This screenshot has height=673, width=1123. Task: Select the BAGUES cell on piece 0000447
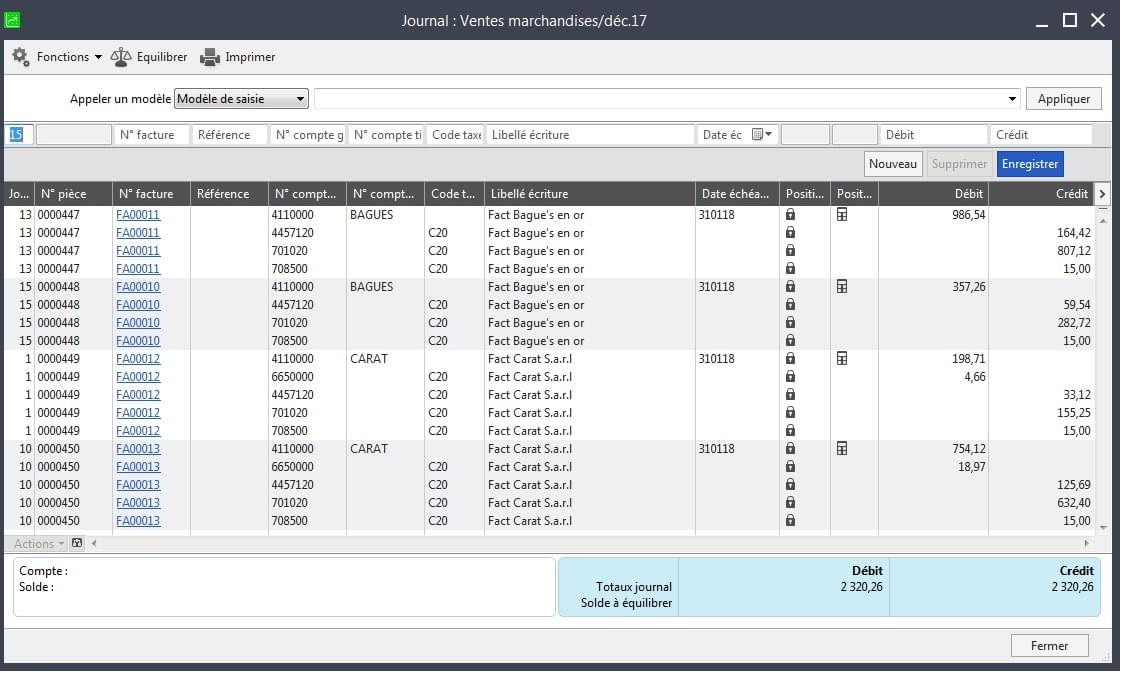385,215
